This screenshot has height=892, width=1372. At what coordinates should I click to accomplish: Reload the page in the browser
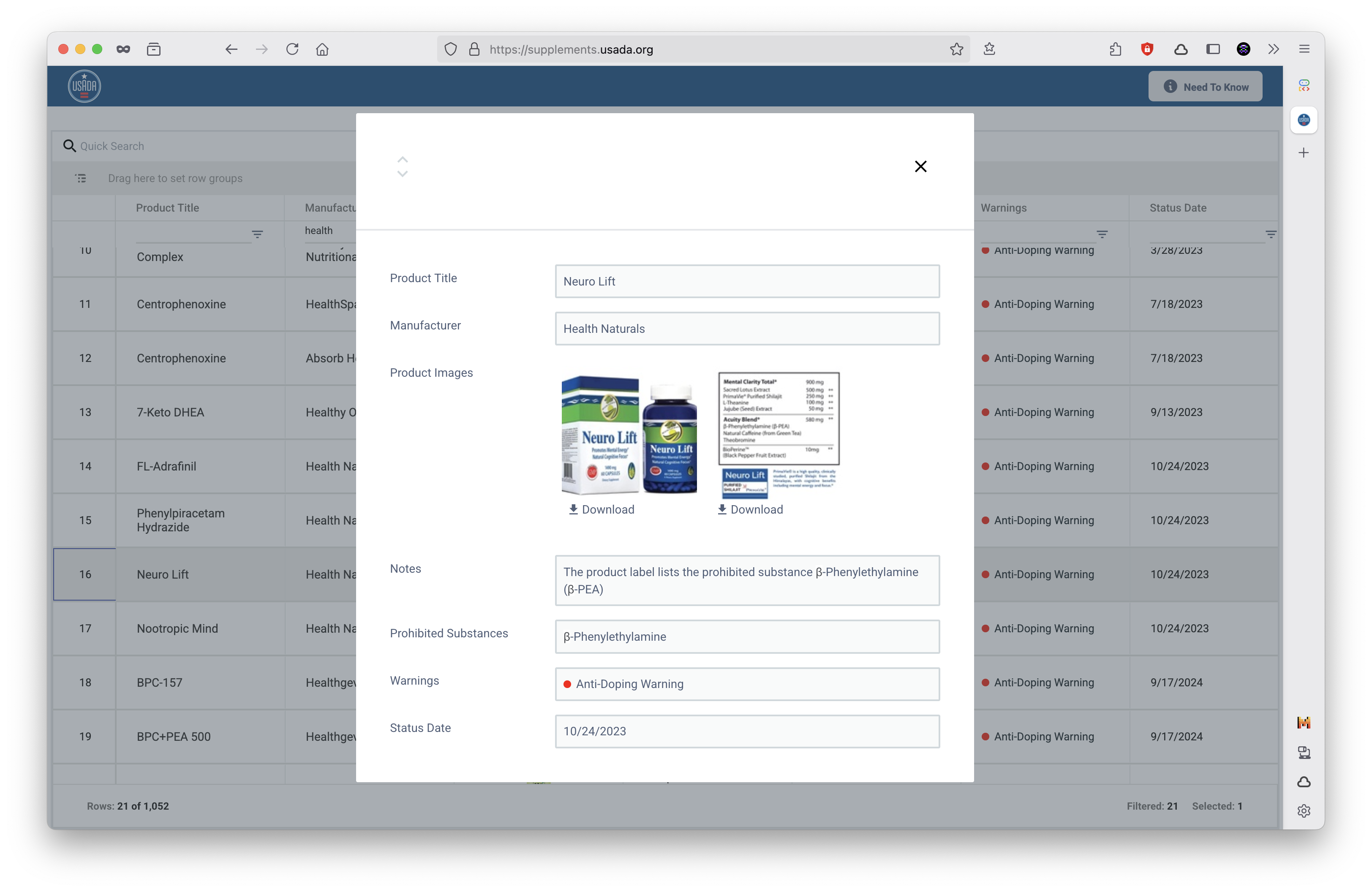292,49
